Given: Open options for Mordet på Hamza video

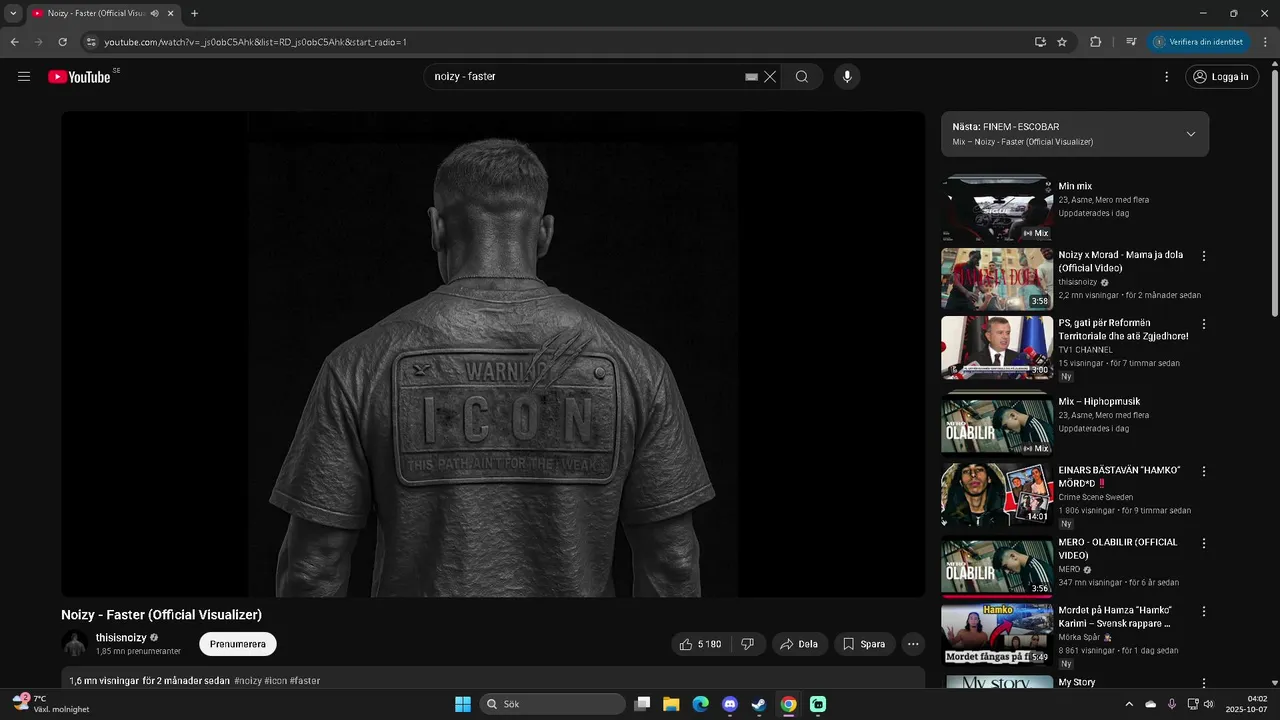Looking at the screenshot, I should click(x=1204, y=611).
